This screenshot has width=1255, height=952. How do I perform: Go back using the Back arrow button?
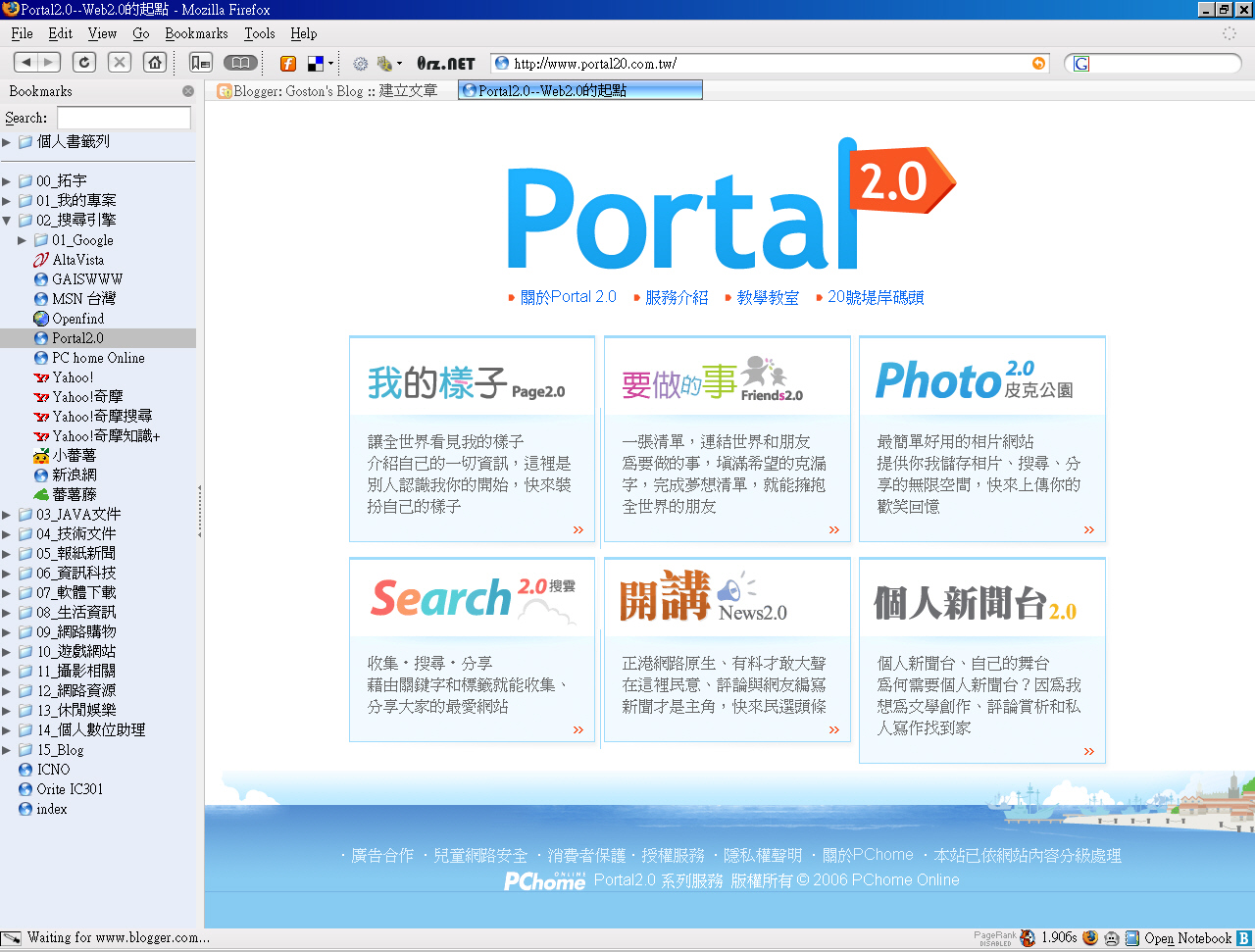(x=26, y=63)
